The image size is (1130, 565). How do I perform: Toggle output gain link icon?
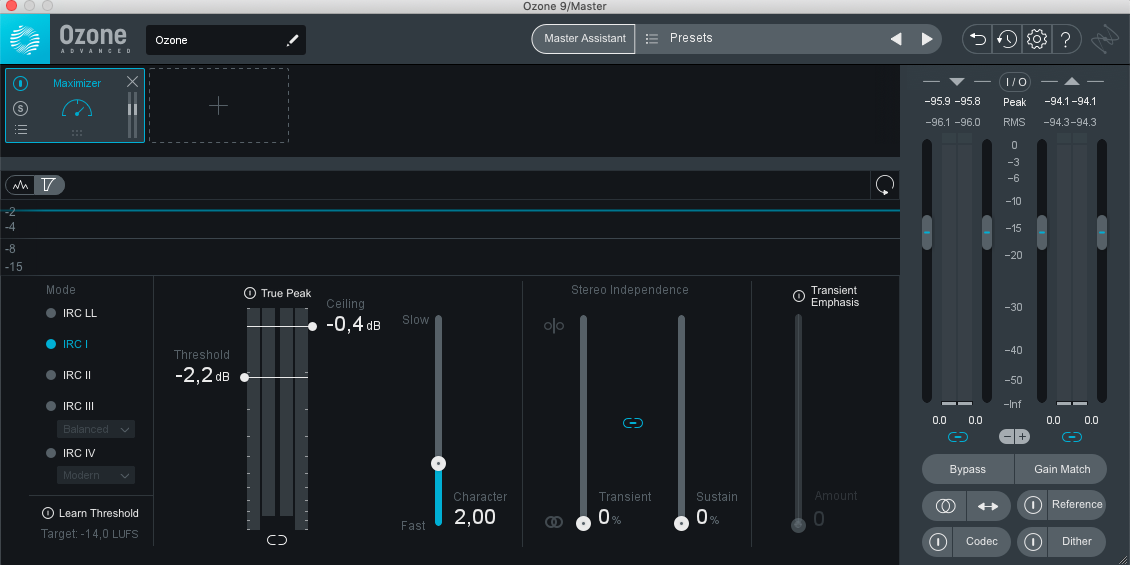1072,437
